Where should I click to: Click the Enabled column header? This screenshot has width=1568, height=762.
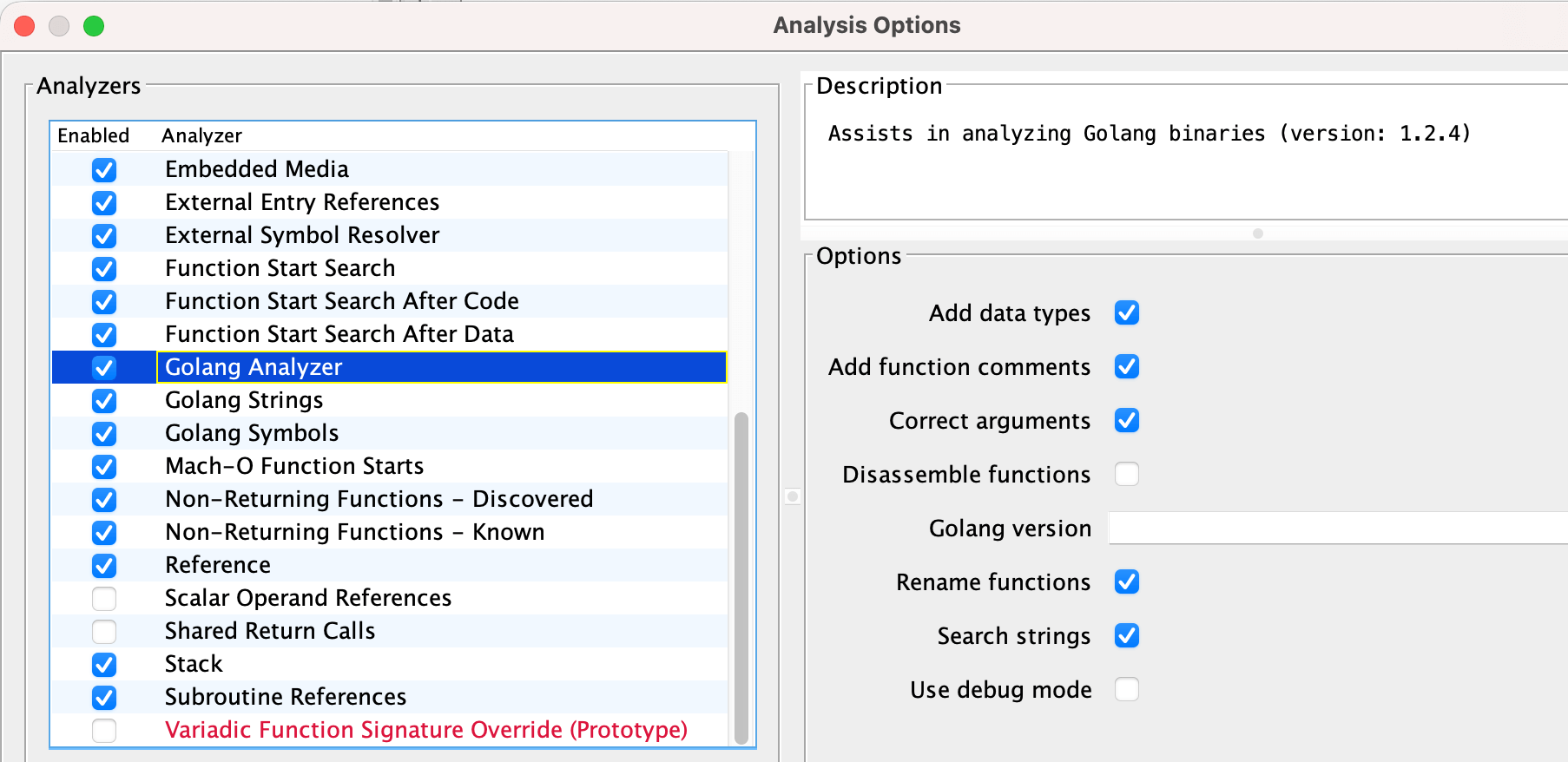click(x=93, y=135)
